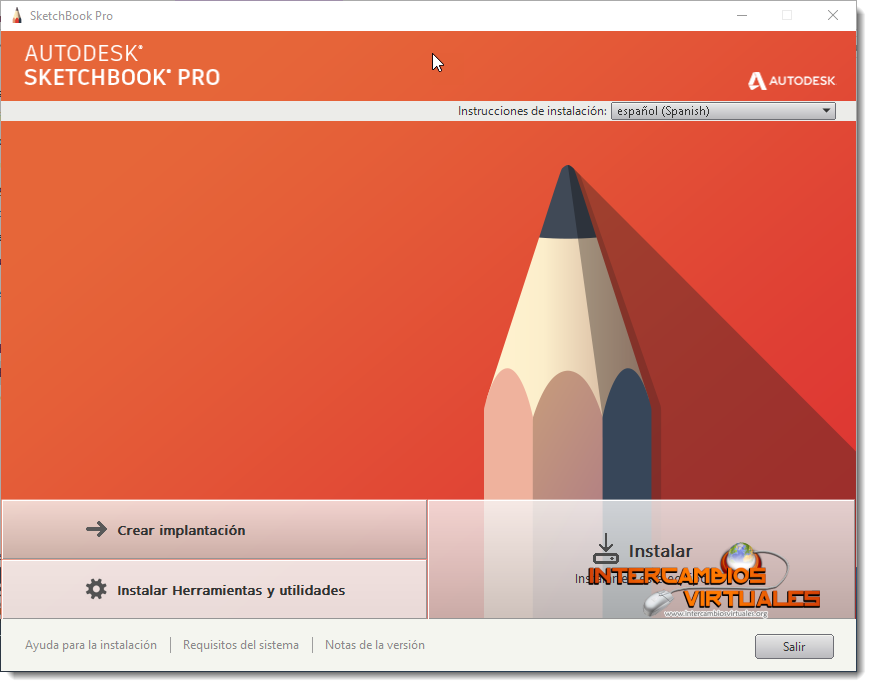The image size is (872, 687).
Task: Click the Crear implantación arrow icon
Action: tap(96, 529)
